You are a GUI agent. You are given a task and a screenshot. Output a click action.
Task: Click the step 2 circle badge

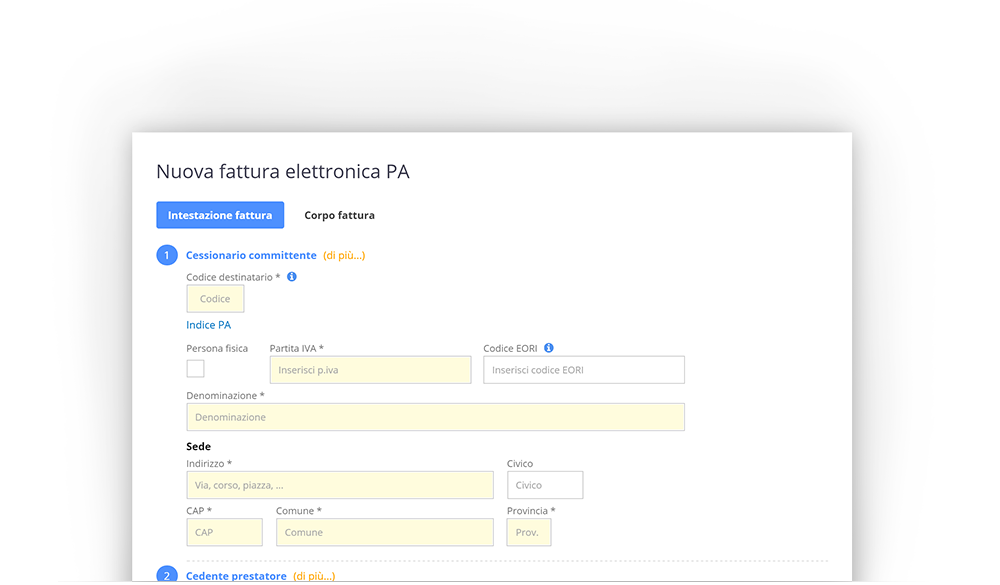coord(167,574)
